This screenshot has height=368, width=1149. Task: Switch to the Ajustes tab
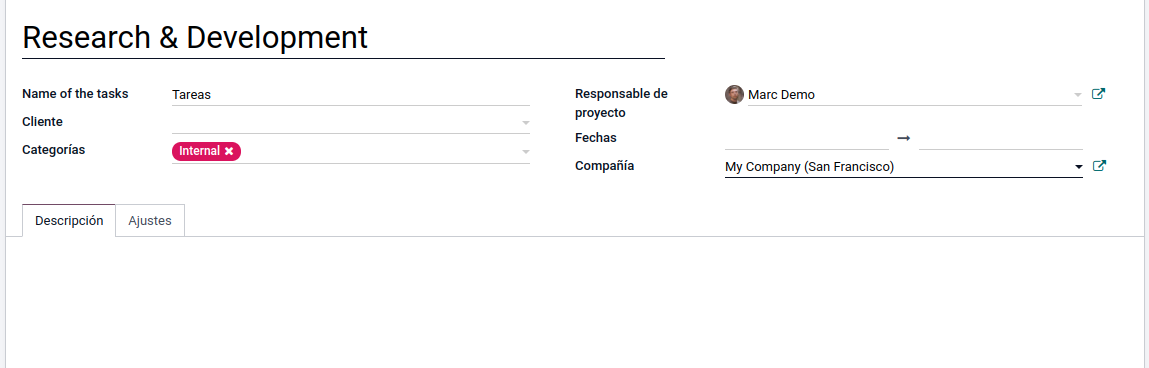[x=149, y=221]
